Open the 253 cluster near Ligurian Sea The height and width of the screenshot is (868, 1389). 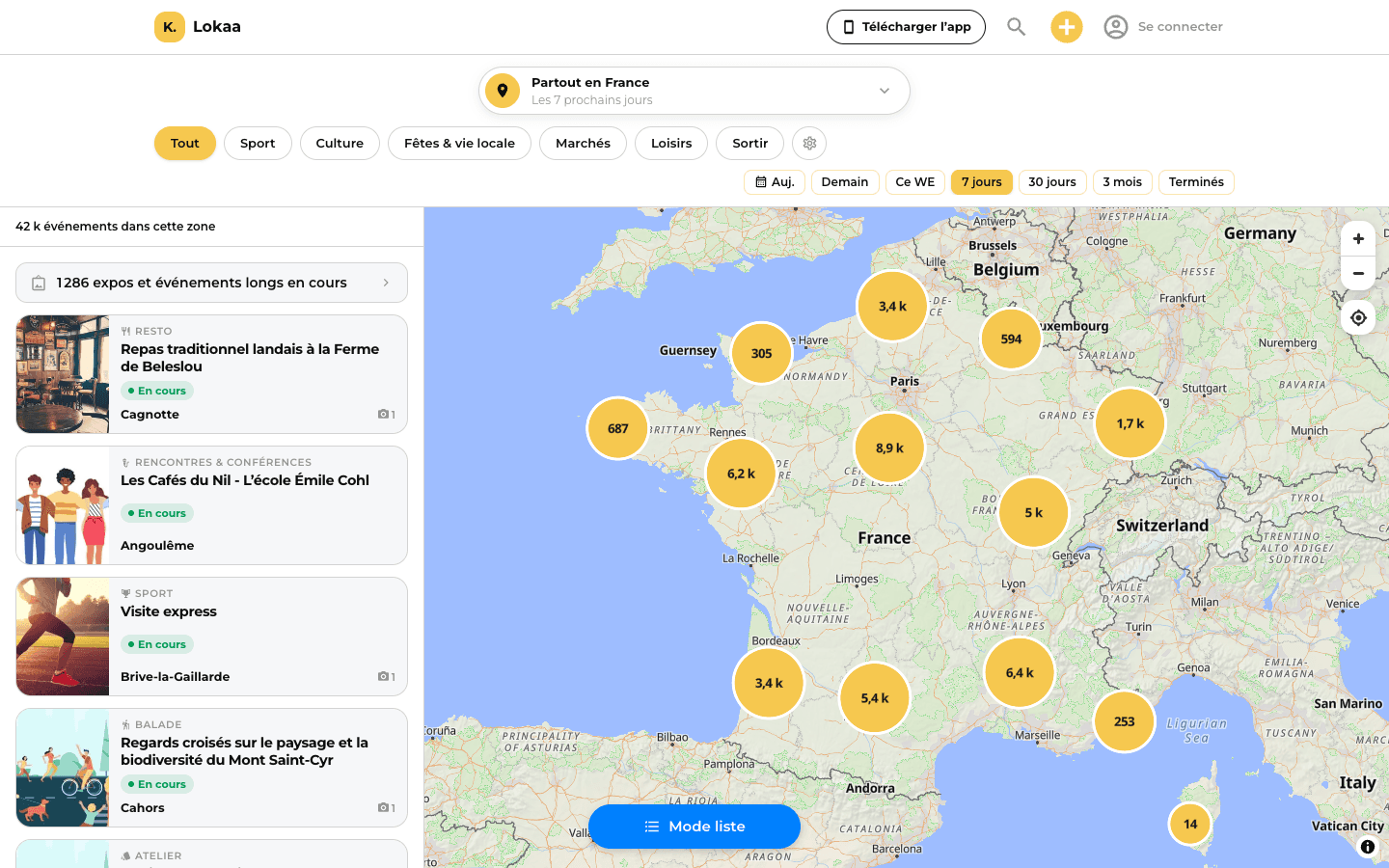(x=1125, y=721)
